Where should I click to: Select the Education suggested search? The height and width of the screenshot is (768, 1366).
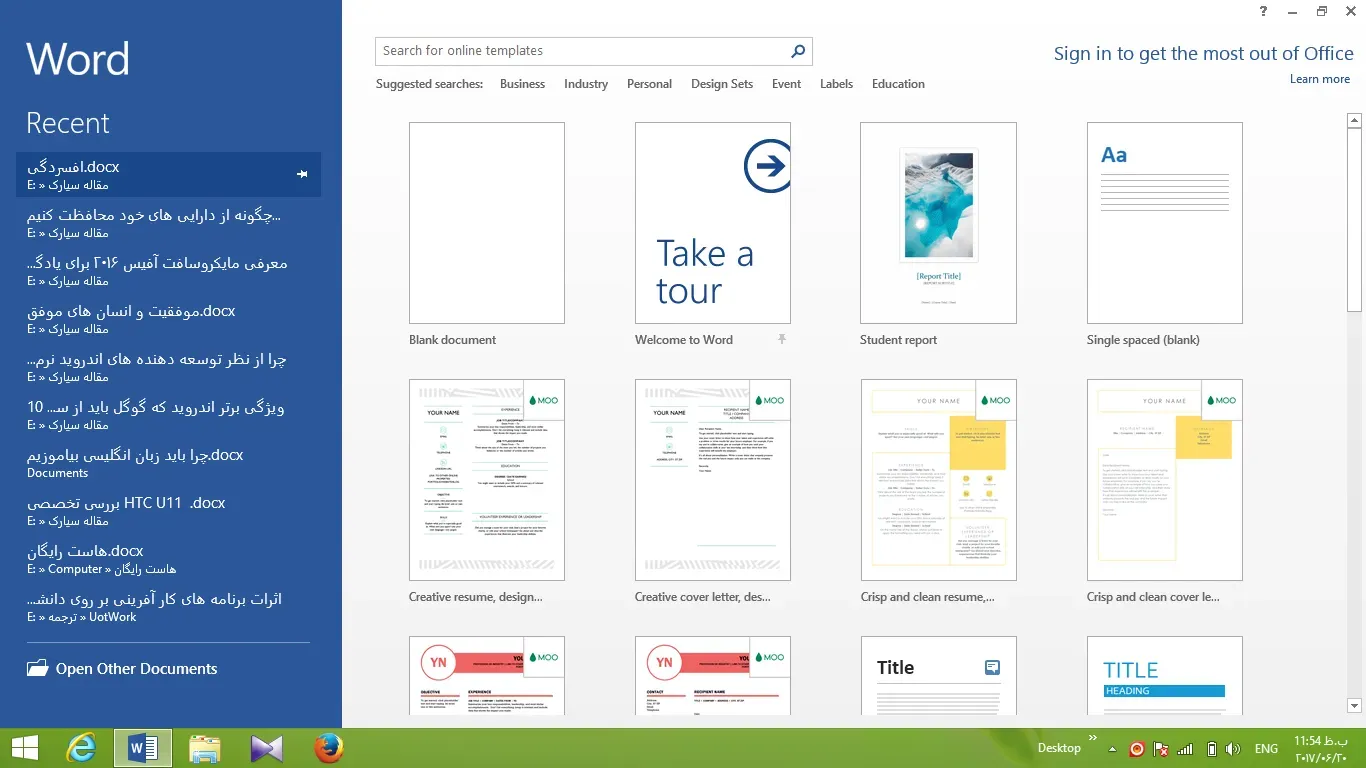pyautogui.click(x=898, y=84)
